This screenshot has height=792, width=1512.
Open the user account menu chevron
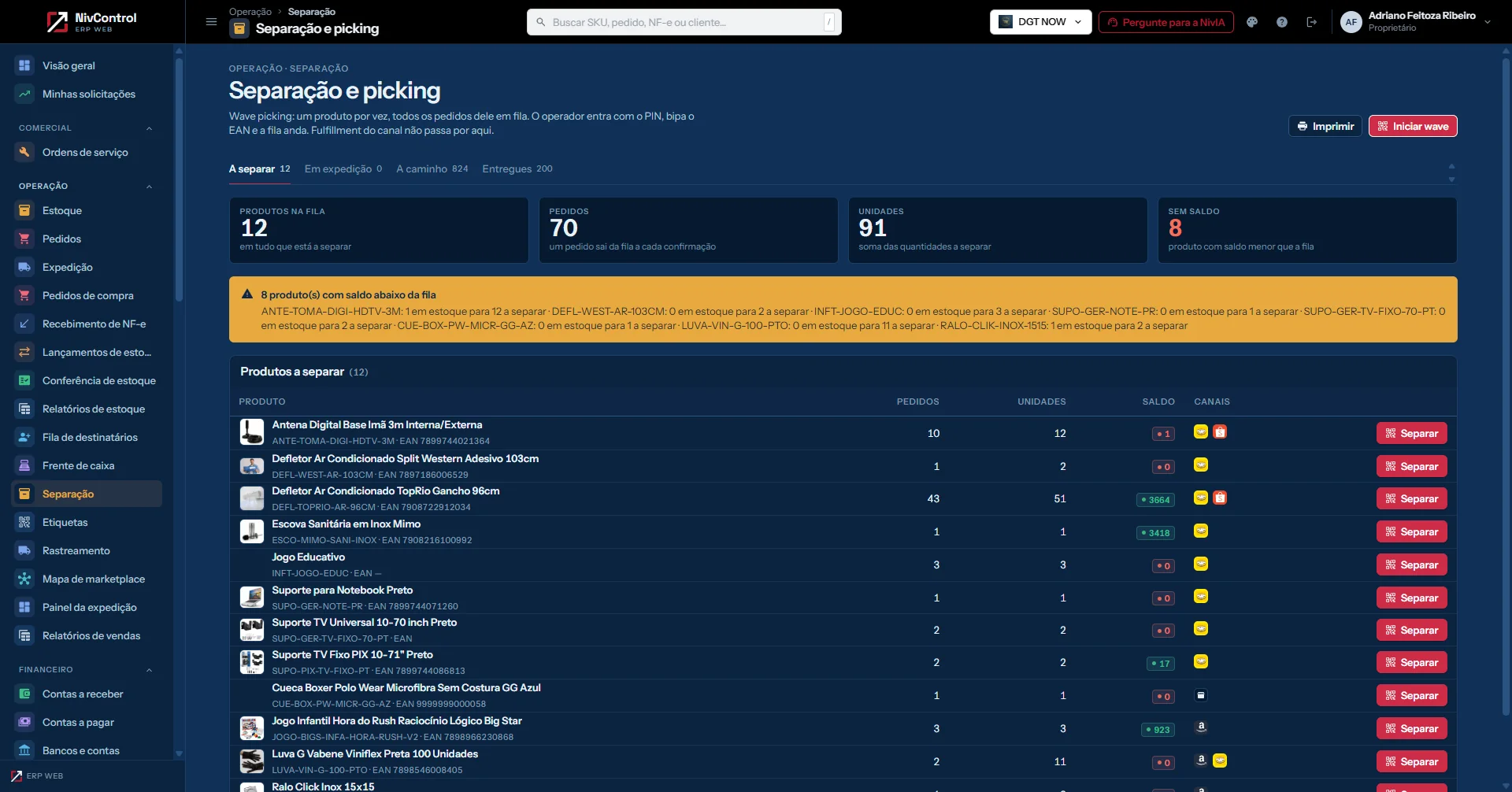pos(1488,22)
